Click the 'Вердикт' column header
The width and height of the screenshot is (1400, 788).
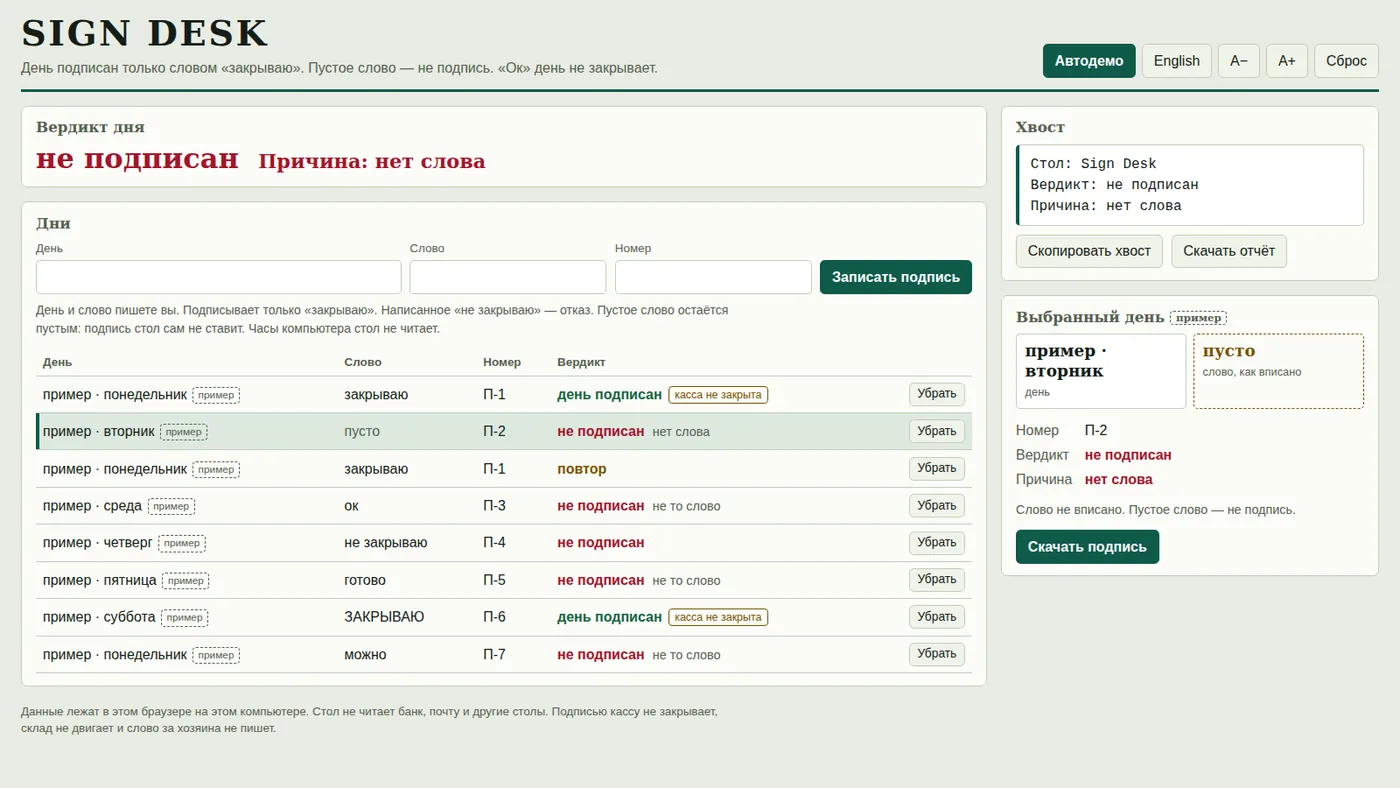[x=581, y=362]
